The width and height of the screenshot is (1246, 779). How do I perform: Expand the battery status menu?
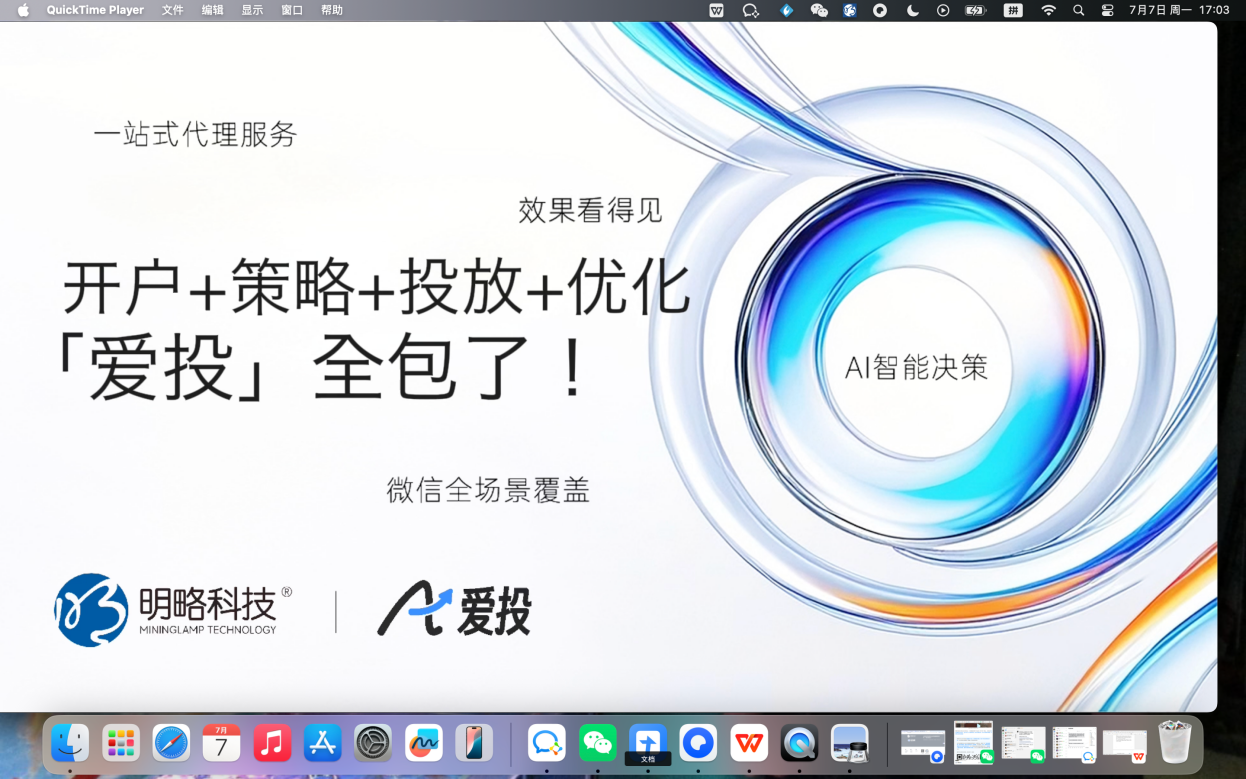[975, 10]
